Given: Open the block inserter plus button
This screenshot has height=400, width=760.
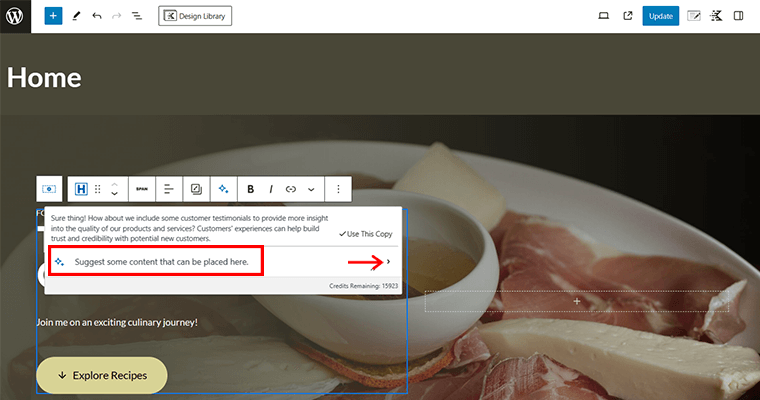Looking at the screenshot, I should click(x=53, y=16).
